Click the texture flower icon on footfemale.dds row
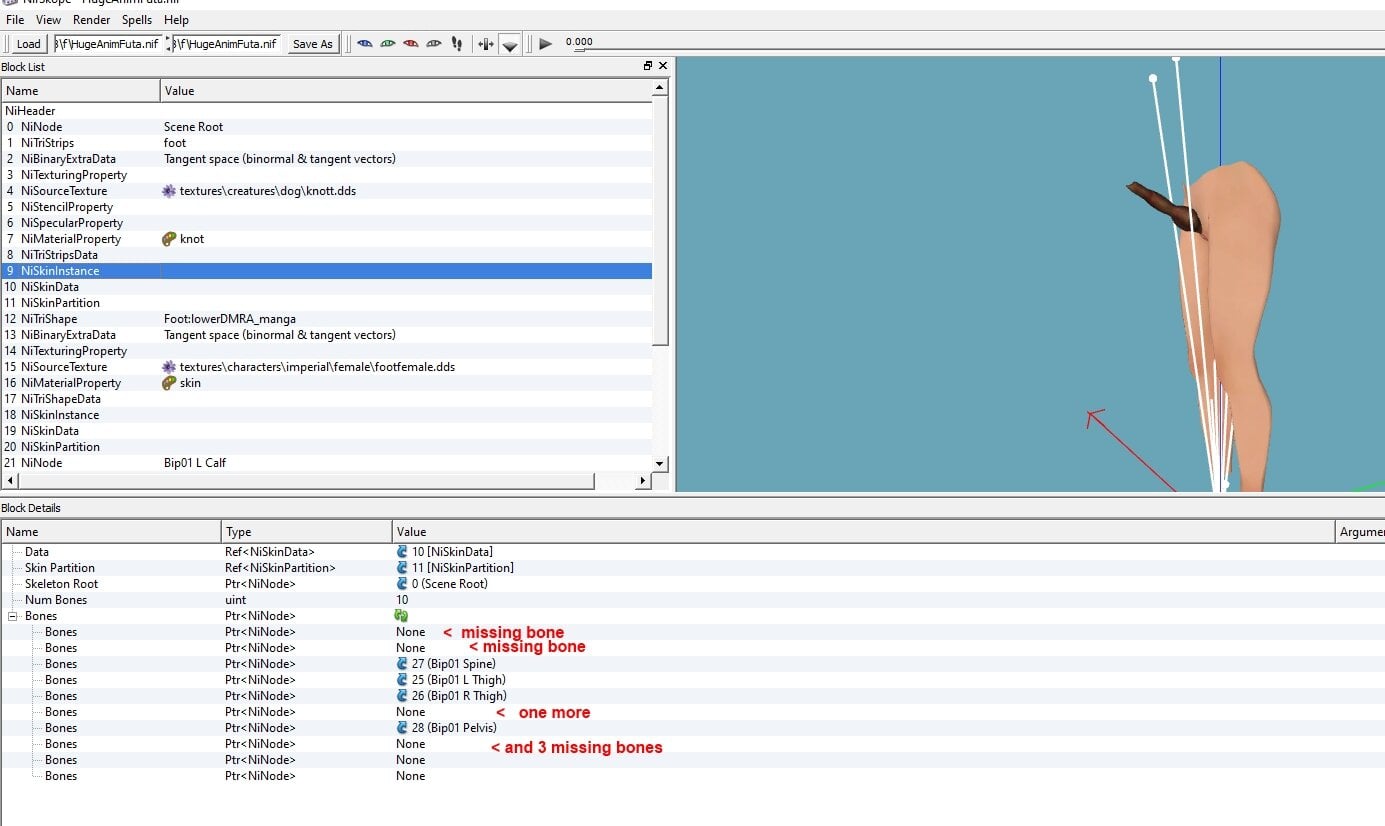1385x826 pixels. click(169, 367)
